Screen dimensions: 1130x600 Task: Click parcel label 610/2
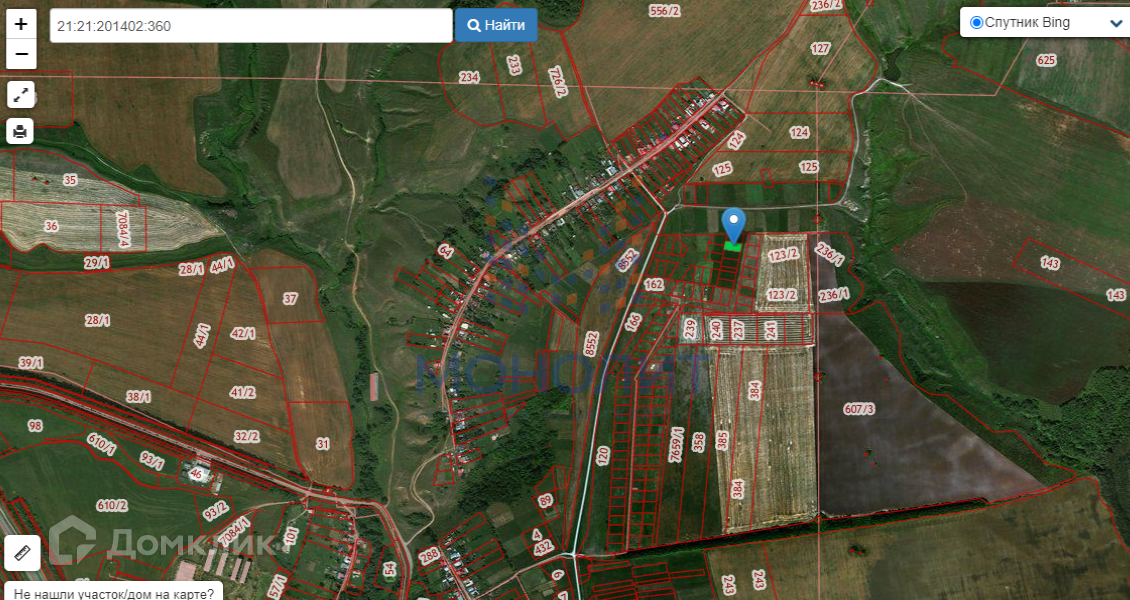point(112,506)
